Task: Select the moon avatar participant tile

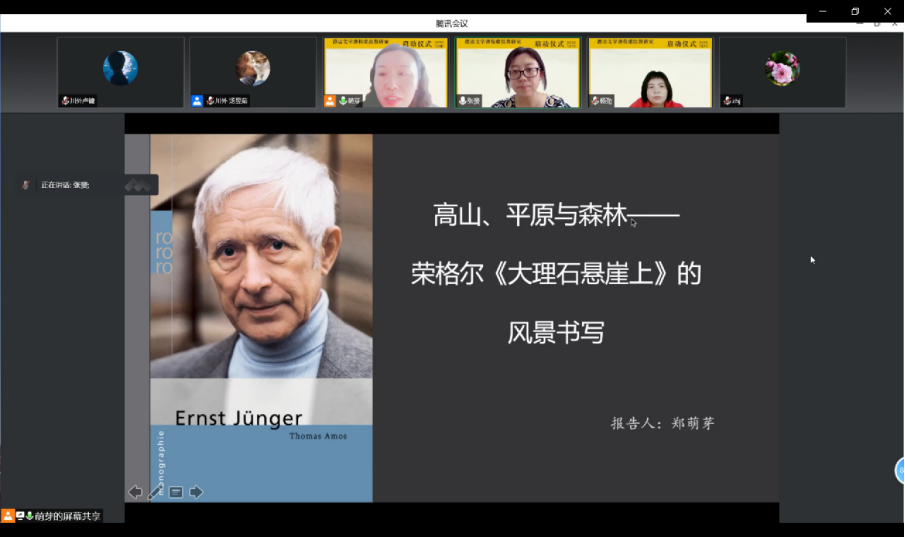Action: (120, 71)
